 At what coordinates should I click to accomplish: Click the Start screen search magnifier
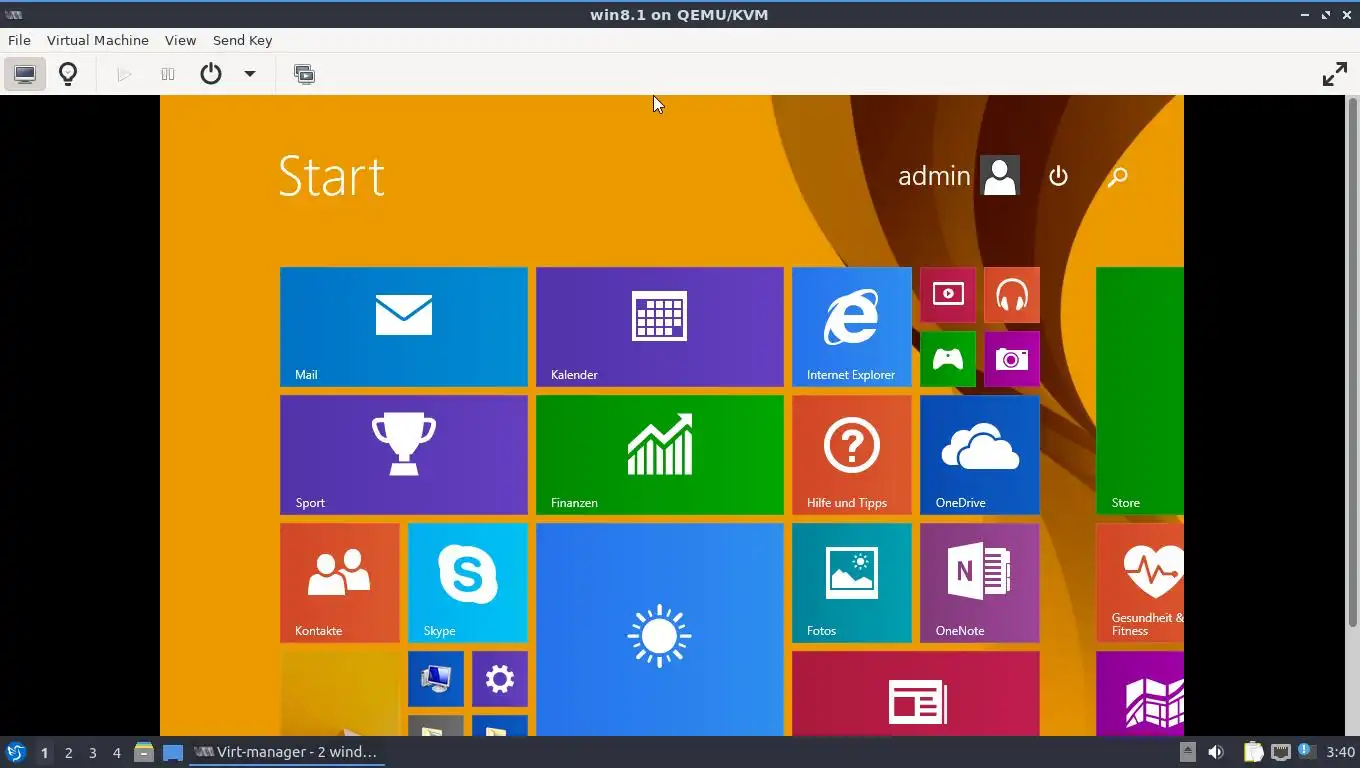point(1118,176)
